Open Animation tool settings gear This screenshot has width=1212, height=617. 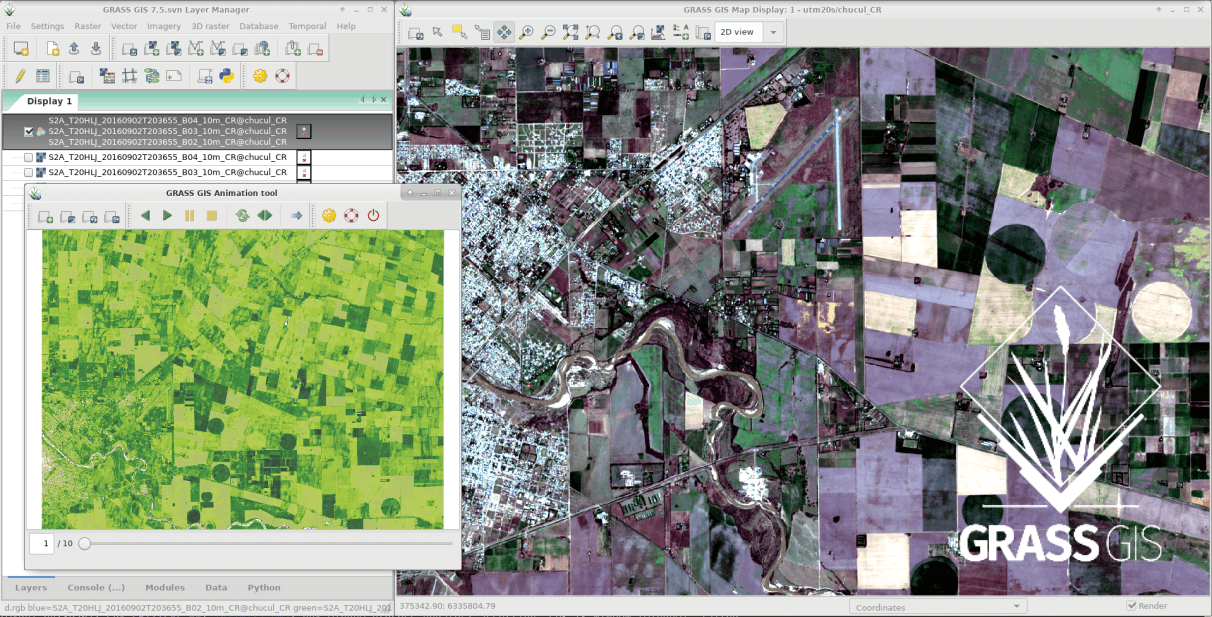click(x=329, y=215)
